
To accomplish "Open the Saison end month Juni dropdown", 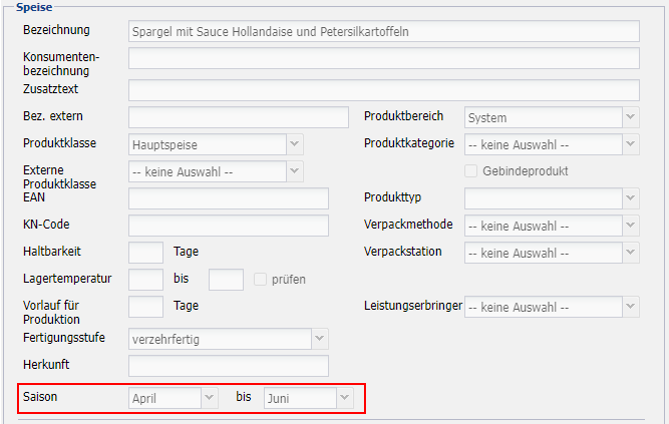I will [x=308, y=398].
